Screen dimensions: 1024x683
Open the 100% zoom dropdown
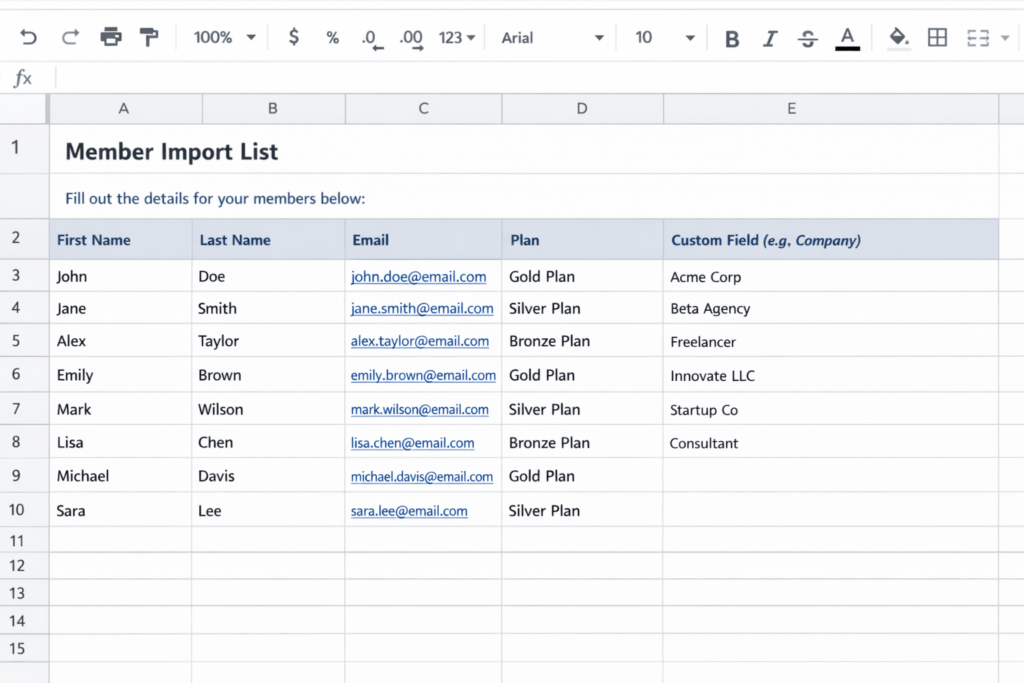[x=224, y=37]
